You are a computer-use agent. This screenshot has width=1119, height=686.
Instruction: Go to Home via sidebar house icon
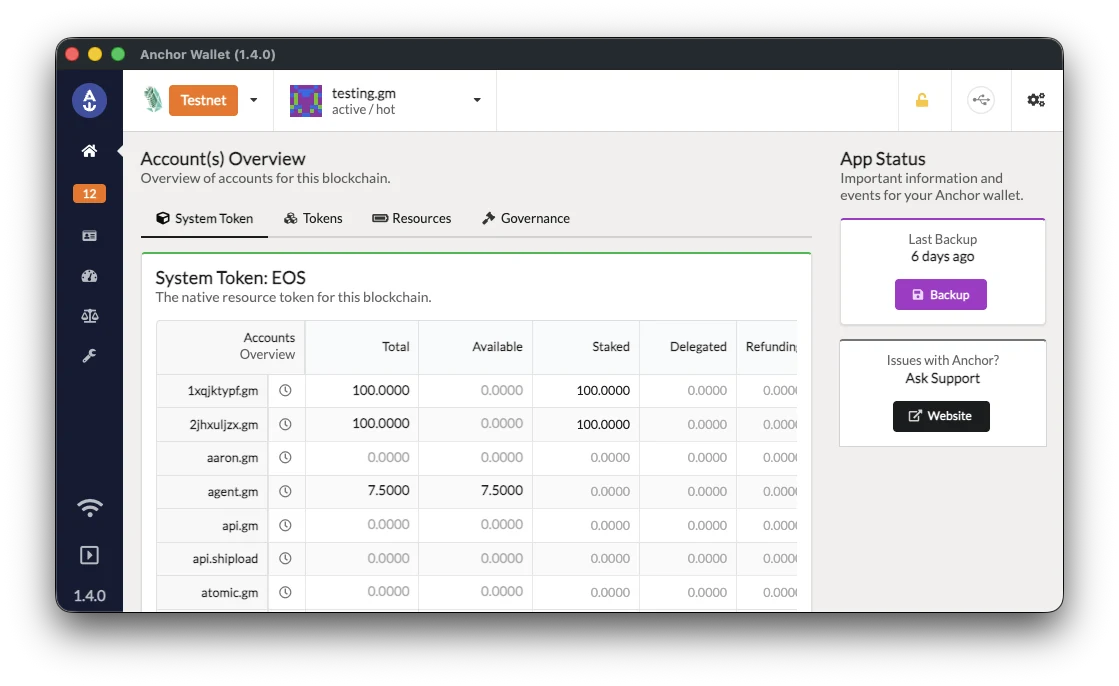click(x=89, y=151)
